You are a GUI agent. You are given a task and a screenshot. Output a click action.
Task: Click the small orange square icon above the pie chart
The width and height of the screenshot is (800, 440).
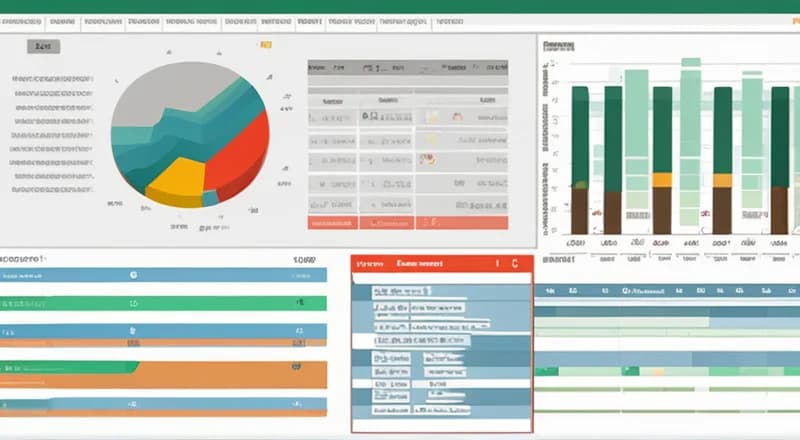click(x=266, y=44)
